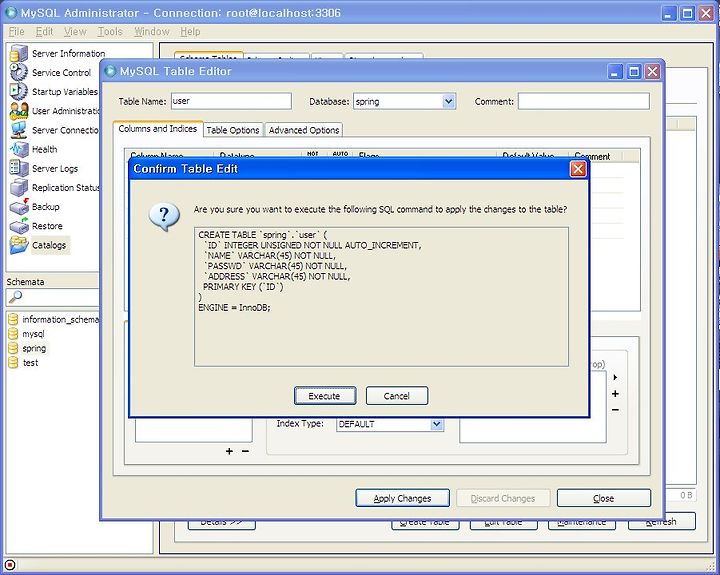Click the minus icon beside index columns
The image size is (720, 575).
coord(615,410)
